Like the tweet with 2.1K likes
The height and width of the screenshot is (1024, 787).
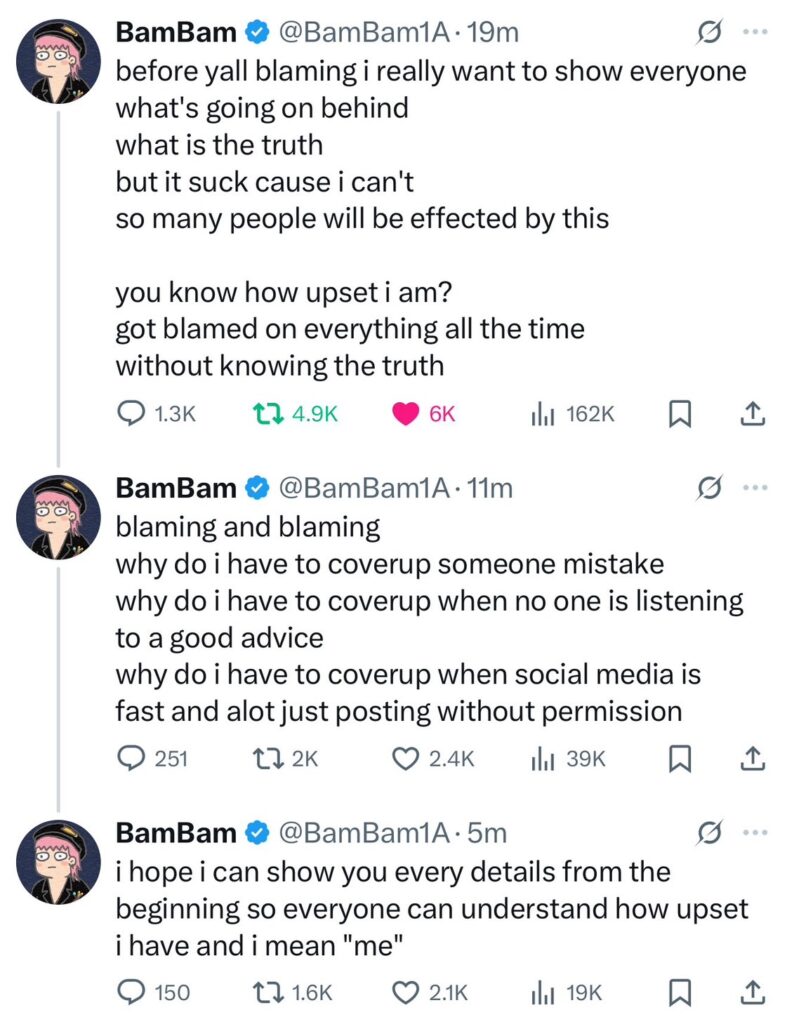[404, 993]
